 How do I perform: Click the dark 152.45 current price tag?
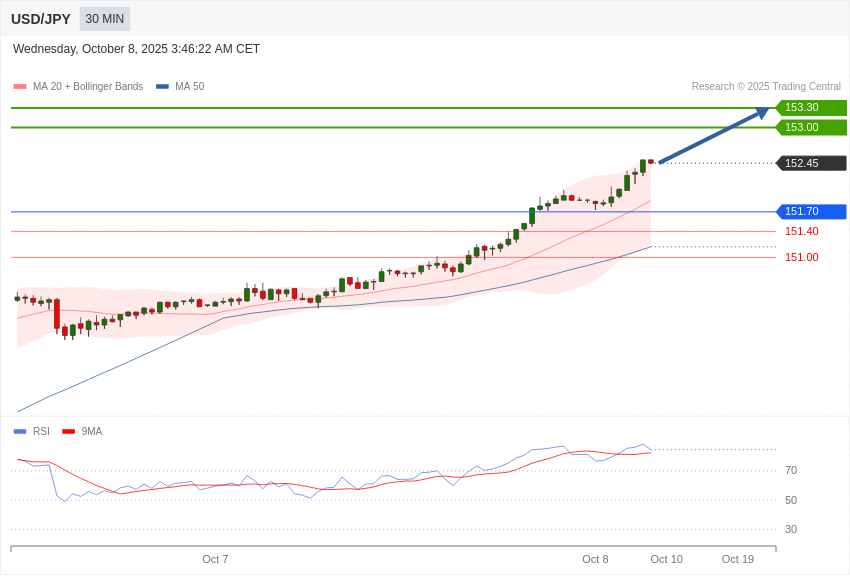coord(811,163)
